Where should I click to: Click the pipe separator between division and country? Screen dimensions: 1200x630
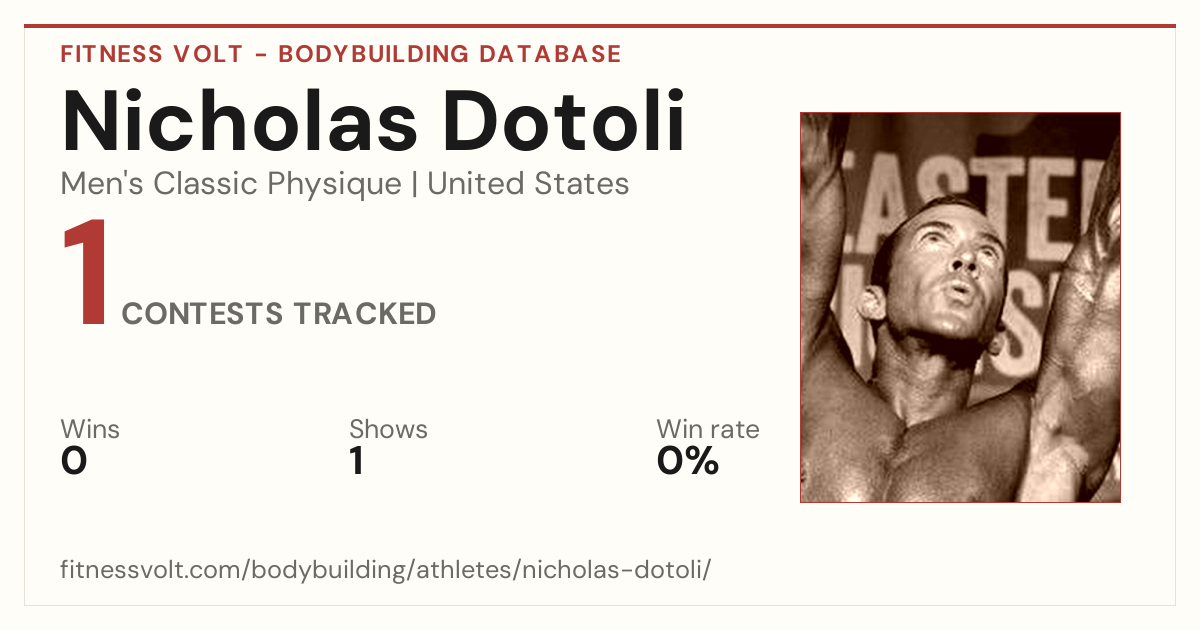coord(415,185)
